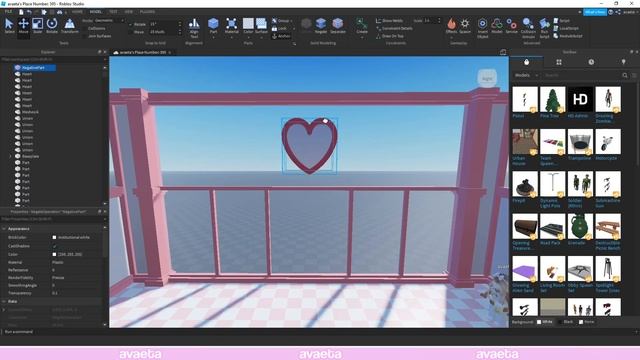Activate the Move tool
The height and width of the screenshot is (360, 640).
[x=23, y=26]
